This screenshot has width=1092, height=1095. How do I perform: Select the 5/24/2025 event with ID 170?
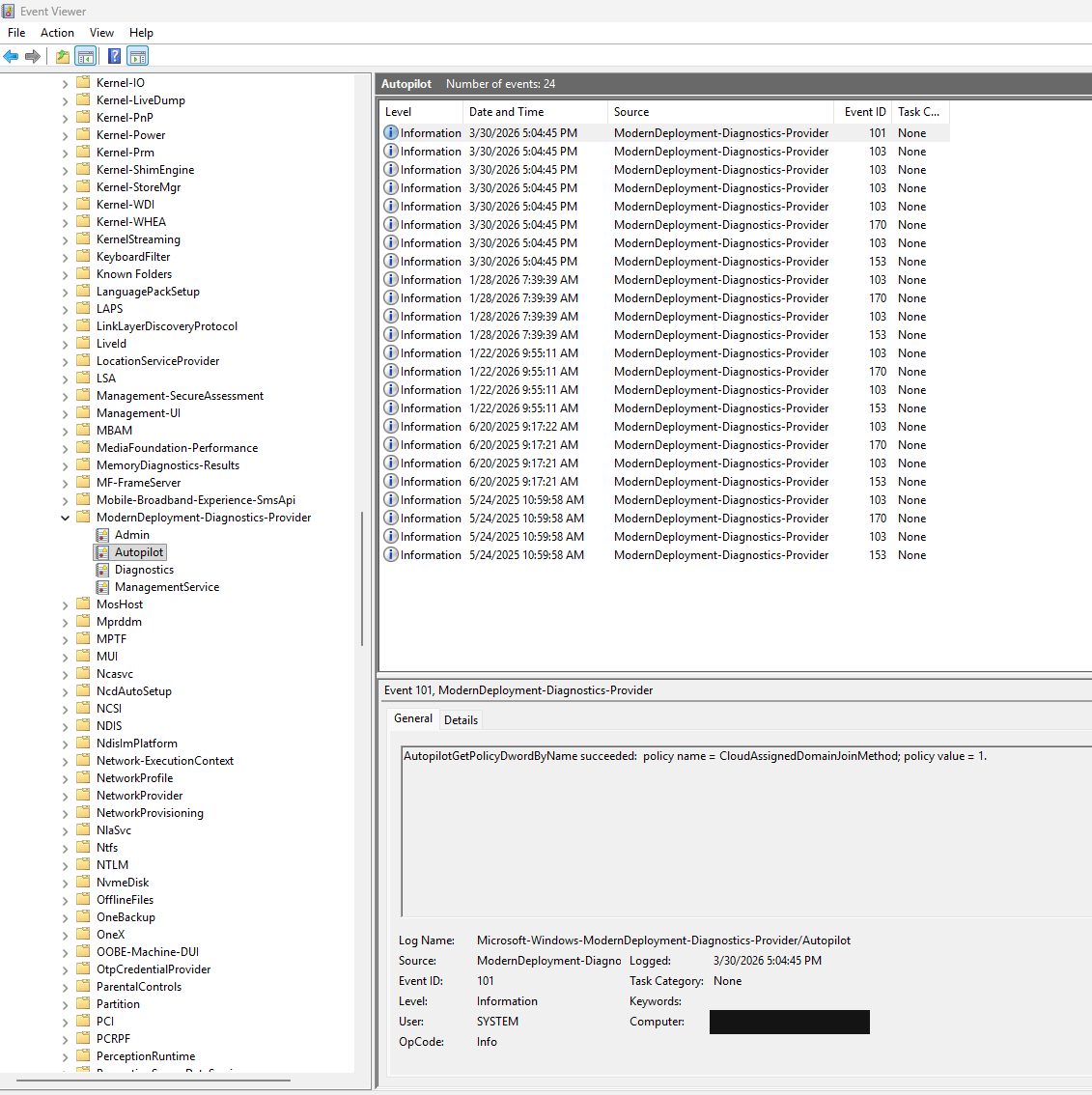pos(664,519)
